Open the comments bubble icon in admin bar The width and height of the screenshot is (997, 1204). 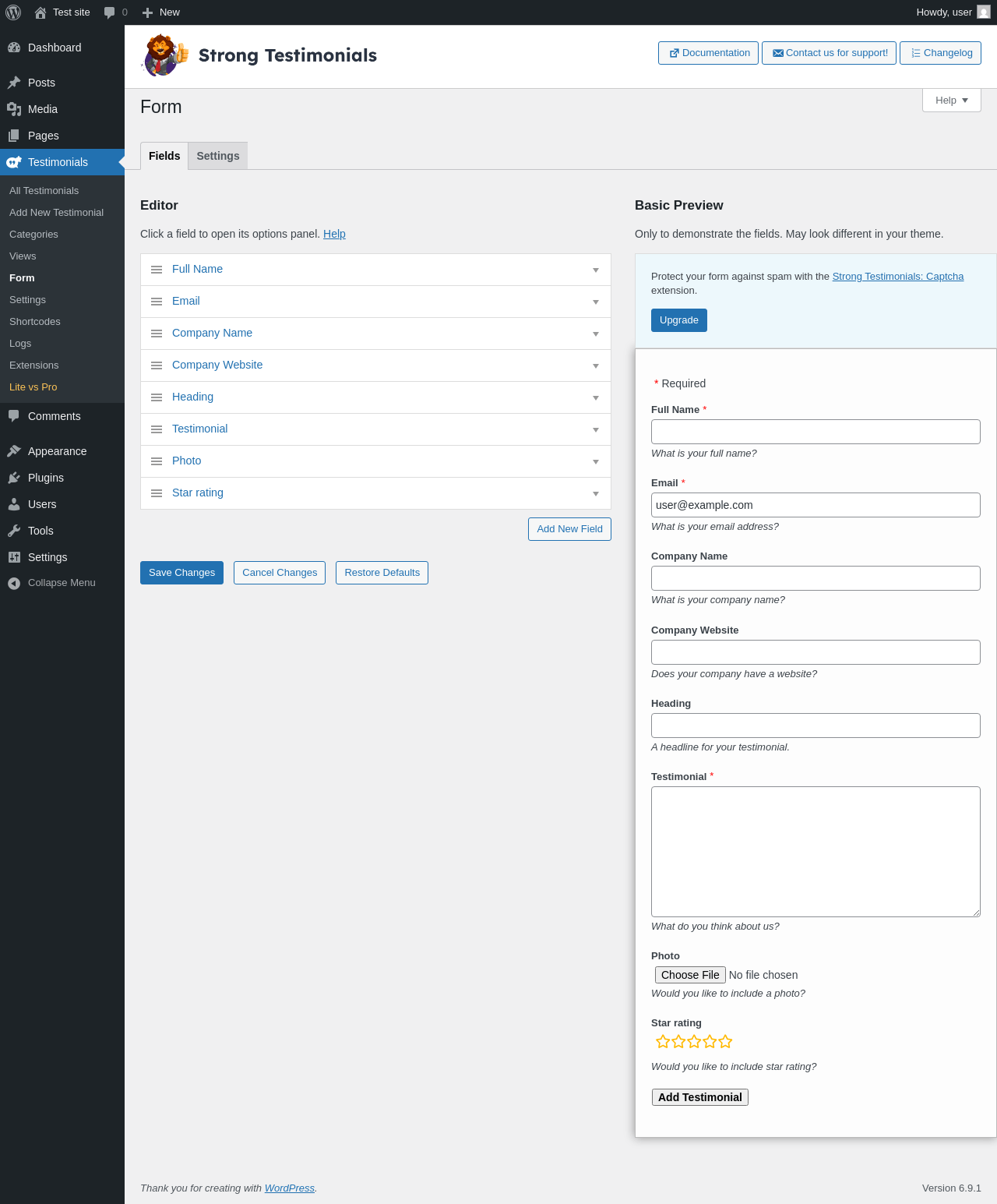pos(110,12)
